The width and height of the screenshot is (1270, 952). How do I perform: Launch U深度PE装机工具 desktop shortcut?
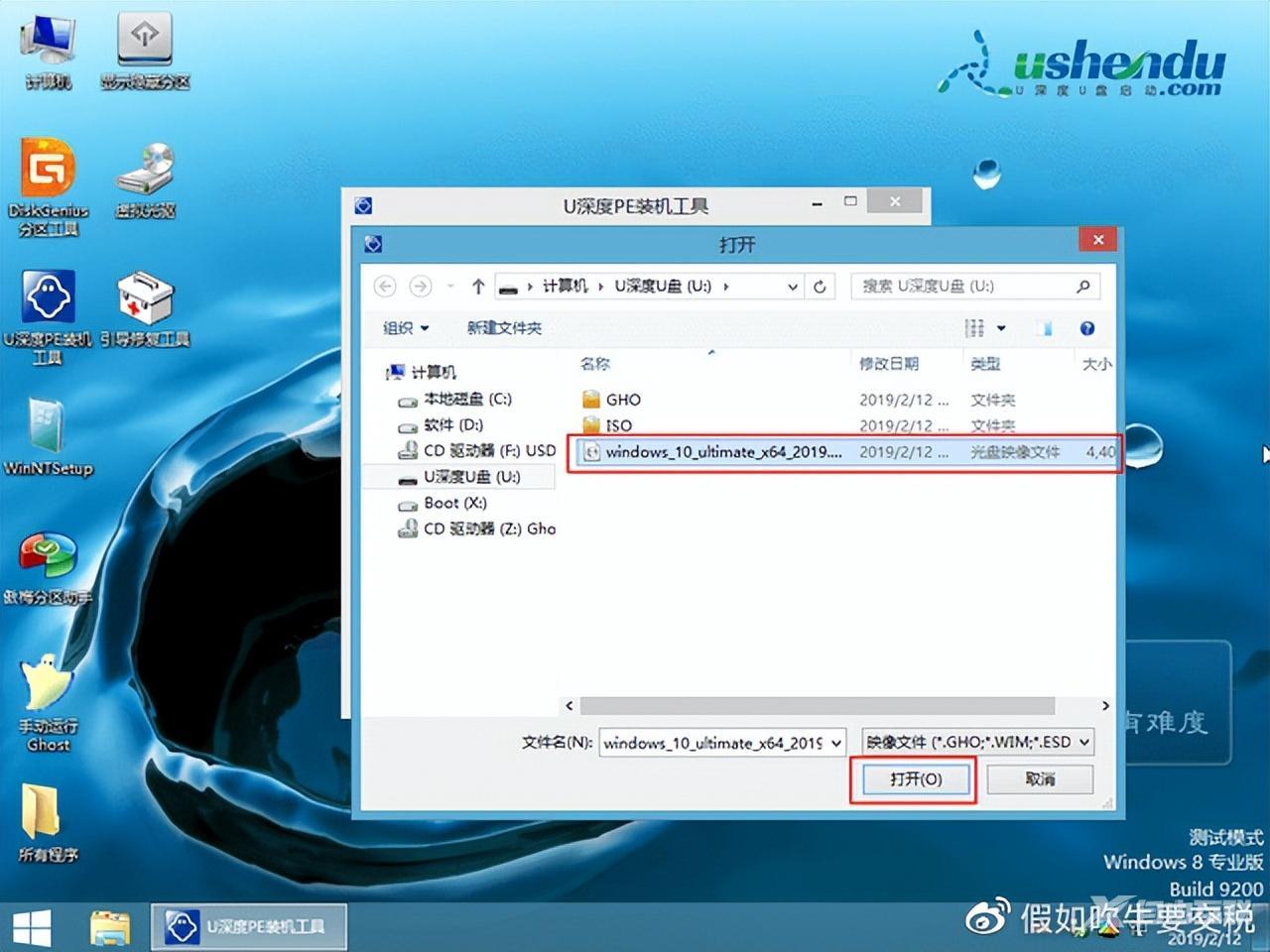click(48, 317)
